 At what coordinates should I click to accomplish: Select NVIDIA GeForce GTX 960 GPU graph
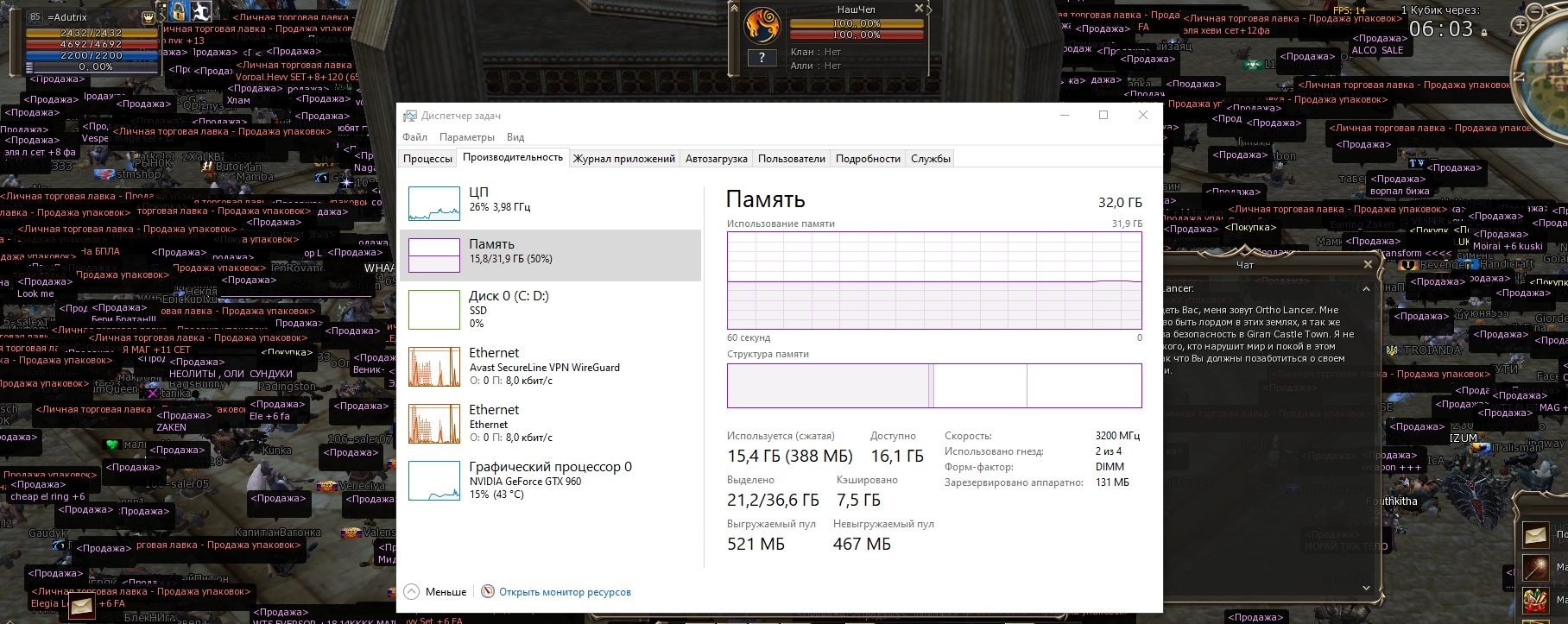pyautogui.click(x=433, y=481)
